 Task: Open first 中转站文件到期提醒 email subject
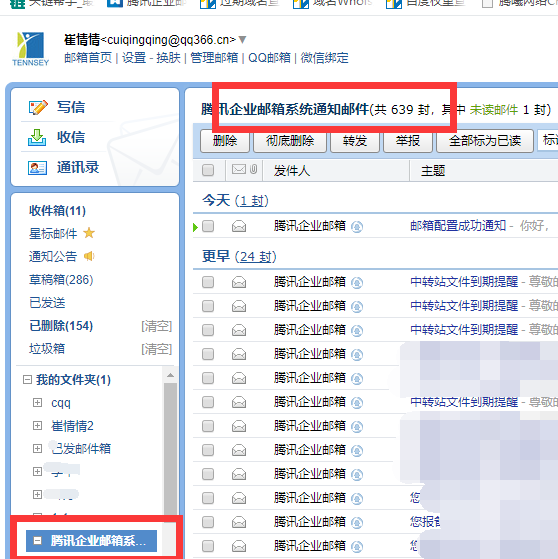464,282
